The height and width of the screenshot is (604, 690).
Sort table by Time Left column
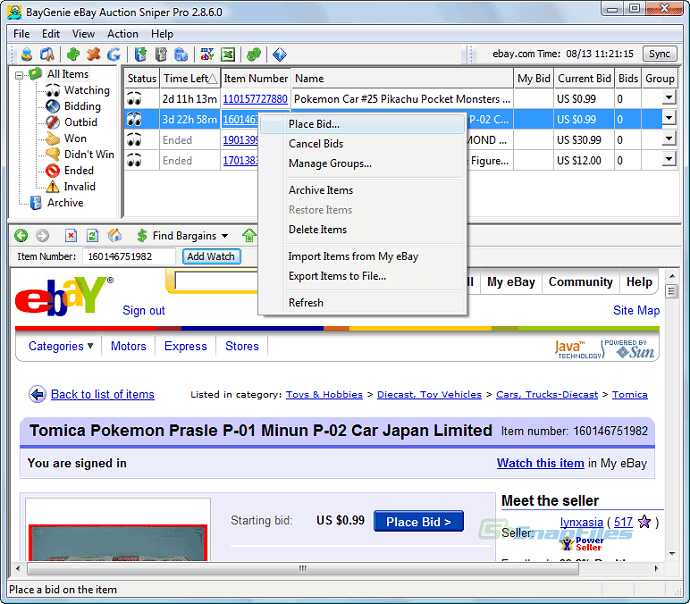(x=190, y=78)
